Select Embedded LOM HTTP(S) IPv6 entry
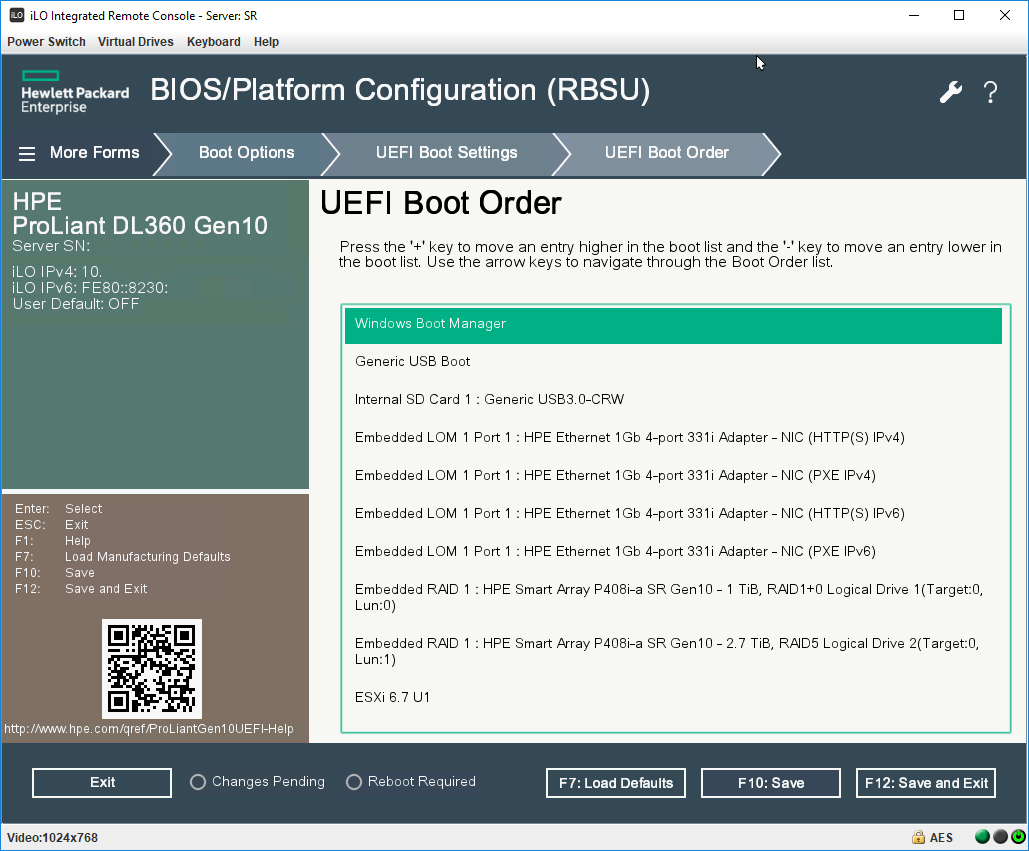This screenshot has height=851, width=1029. click(x=673, y=514)
